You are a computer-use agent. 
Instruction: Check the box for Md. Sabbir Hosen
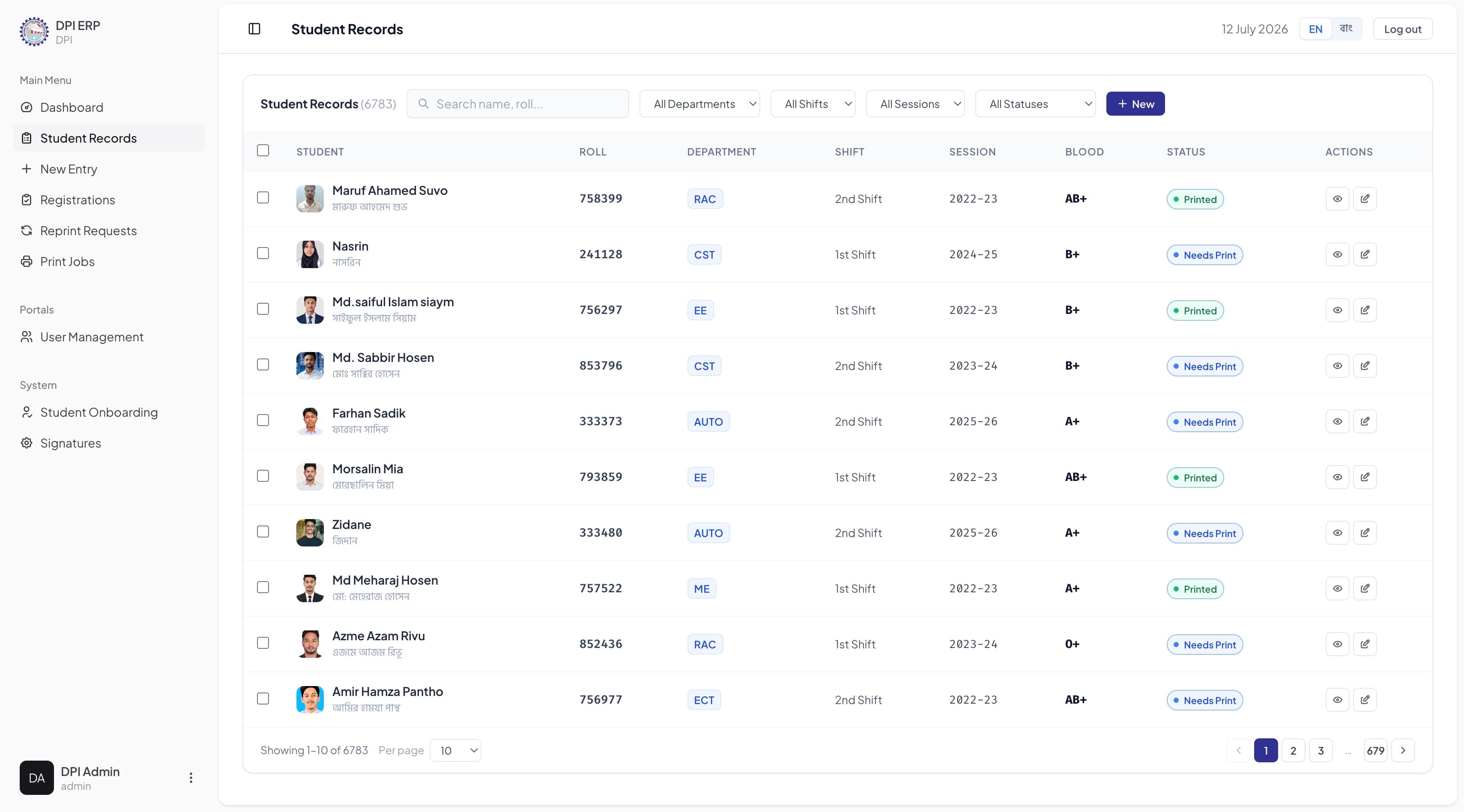pos(263,365)
